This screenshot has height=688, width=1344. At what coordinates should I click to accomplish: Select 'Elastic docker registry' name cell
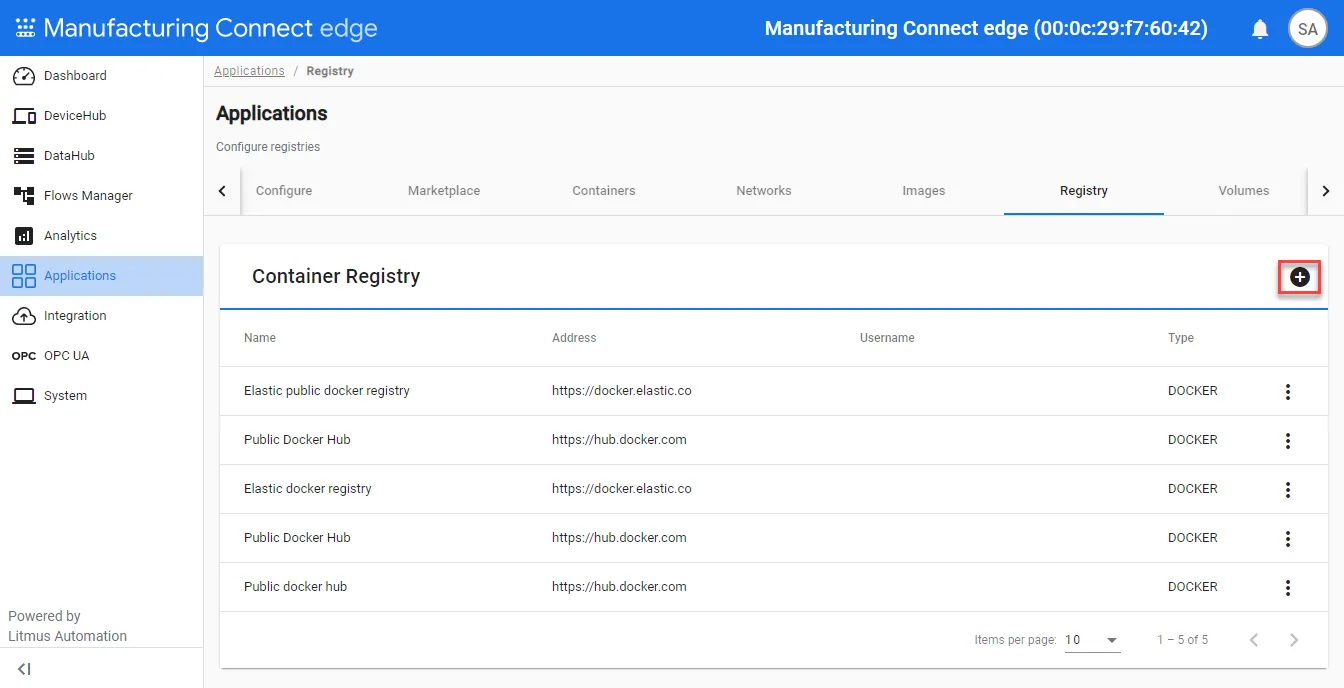308,489
